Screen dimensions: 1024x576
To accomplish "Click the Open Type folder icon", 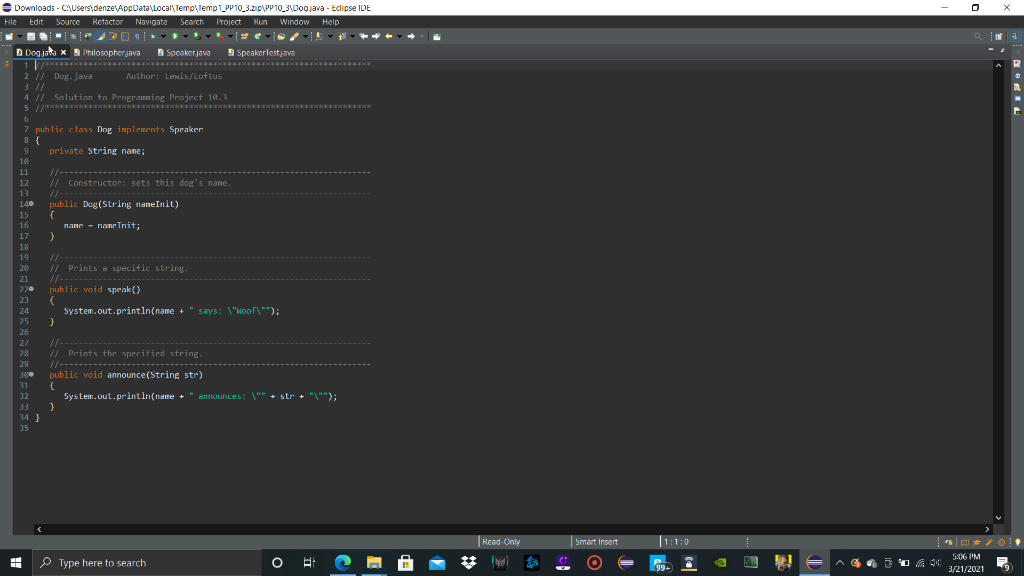I will tap(281, 37).
